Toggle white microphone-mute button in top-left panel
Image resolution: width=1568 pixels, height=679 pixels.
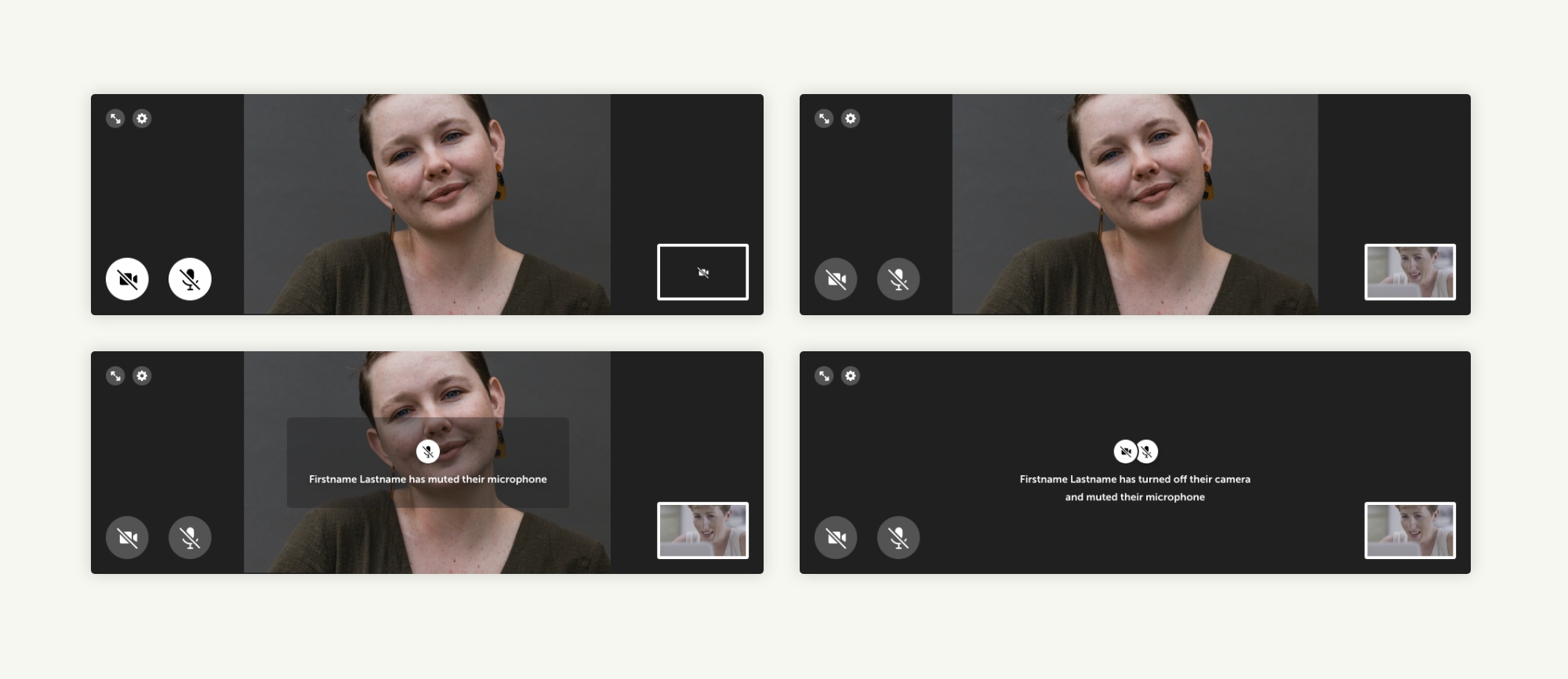coord(190,279)
